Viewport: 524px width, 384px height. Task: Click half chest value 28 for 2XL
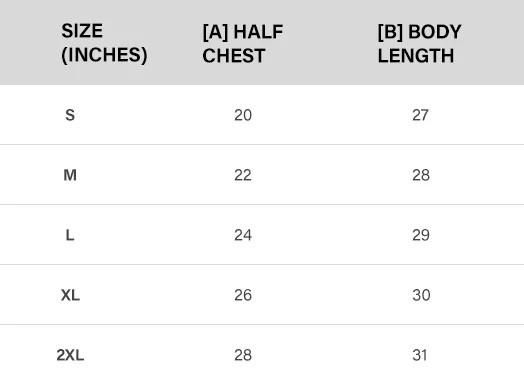pyautogui.click(x=243, y=355)
